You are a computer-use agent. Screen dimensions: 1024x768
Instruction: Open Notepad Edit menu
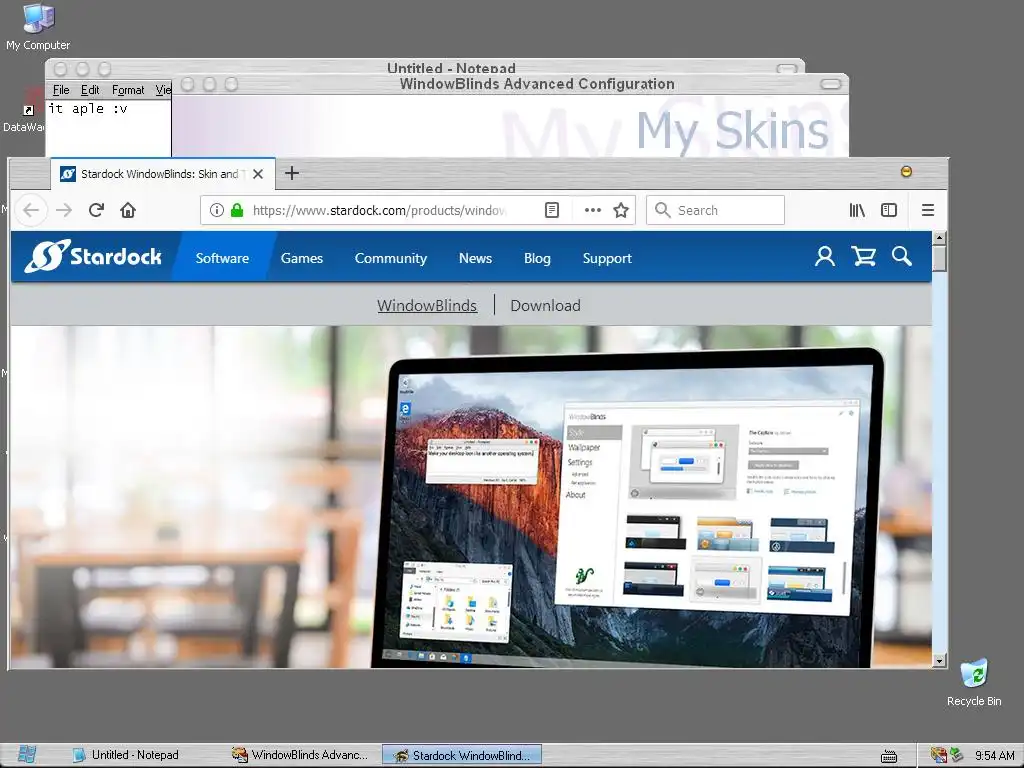pyautogui.click(x=89, y=90)
